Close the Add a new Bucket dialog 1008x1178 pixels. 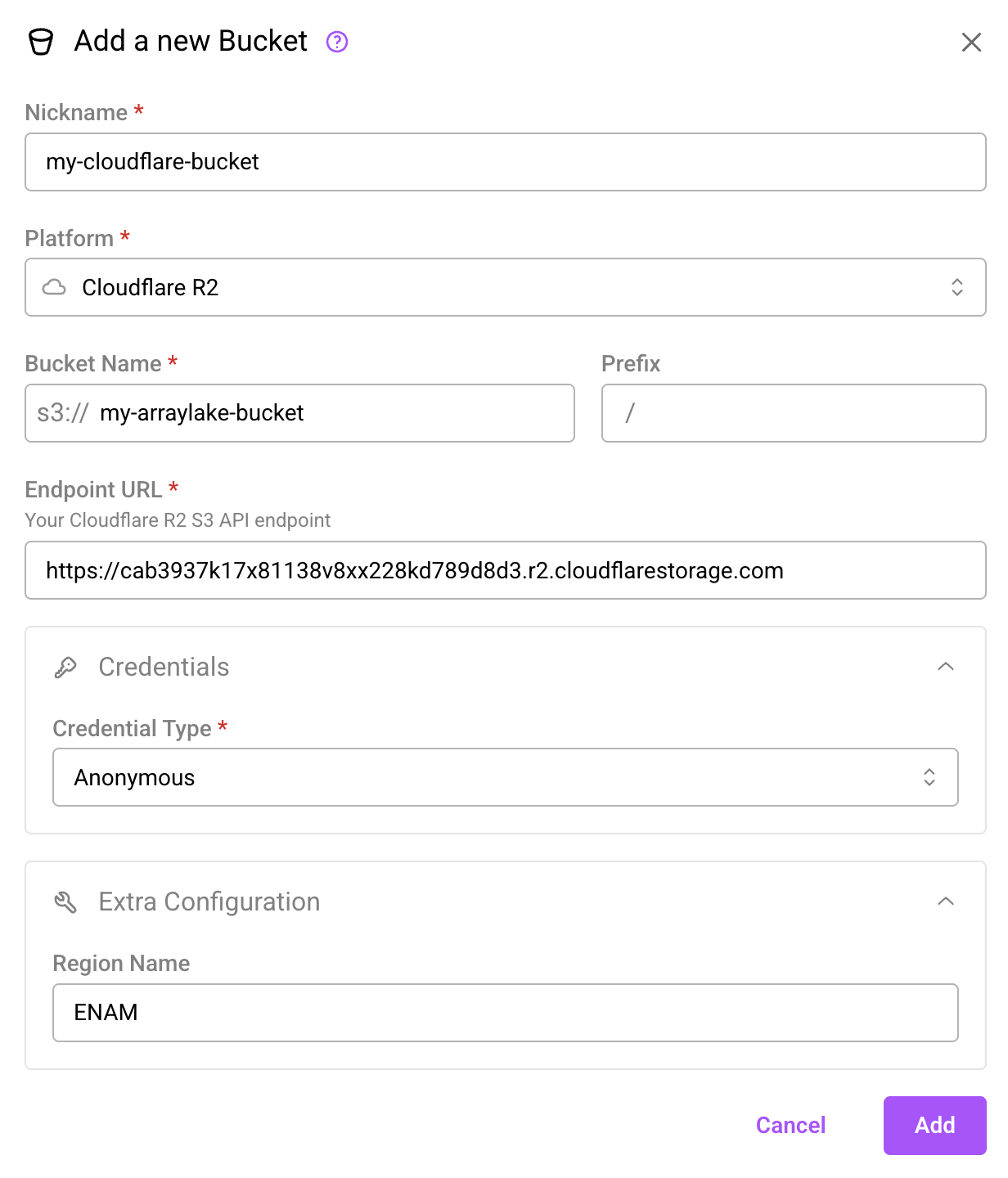click(972, 43)
